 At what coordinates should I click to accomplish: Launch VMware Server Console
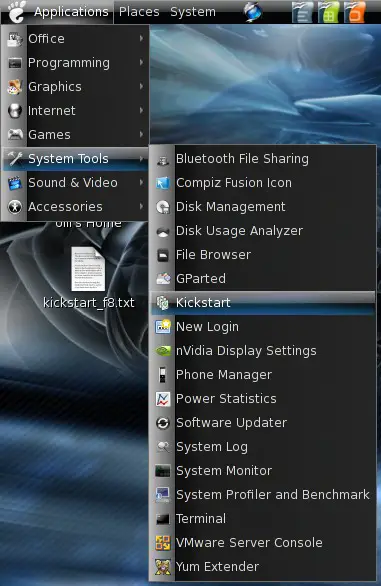click(x=263, y=542)
